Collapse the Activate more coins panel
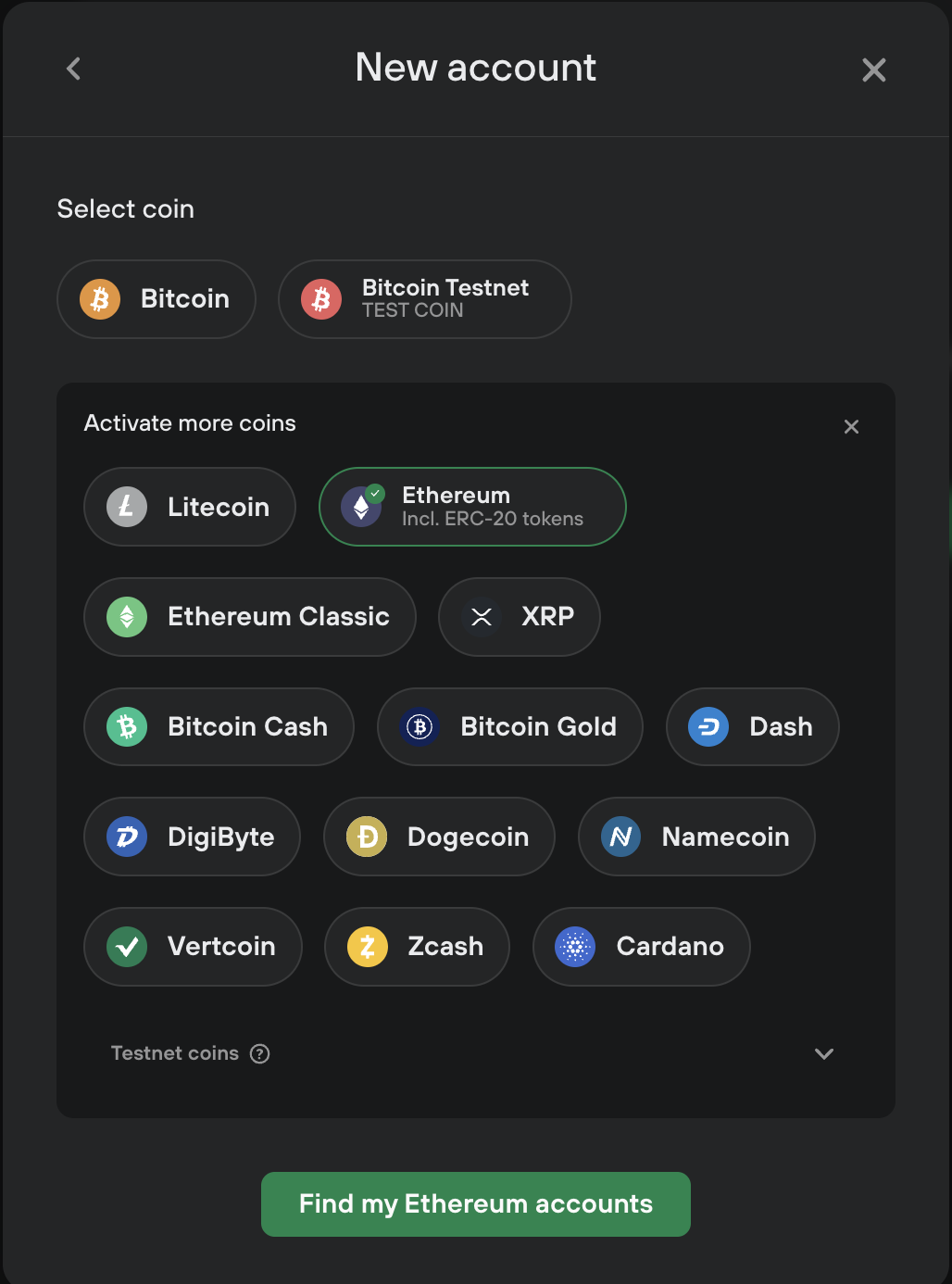952x1284 pixels. tap(852, 427)
